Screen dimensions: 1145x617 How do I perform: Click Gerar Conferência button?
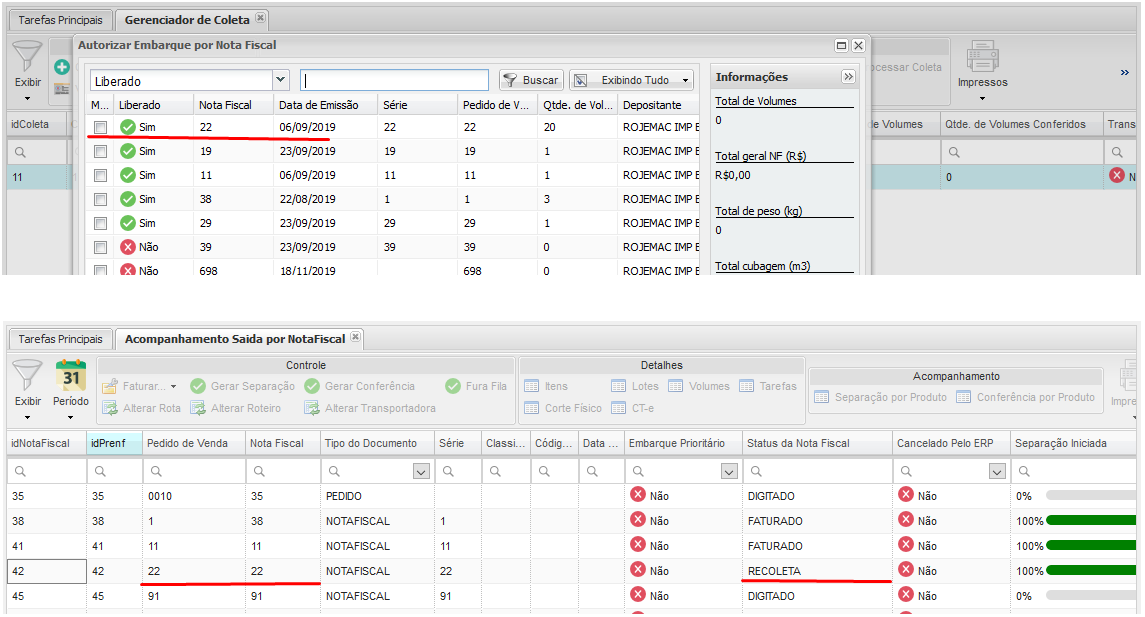360,386
